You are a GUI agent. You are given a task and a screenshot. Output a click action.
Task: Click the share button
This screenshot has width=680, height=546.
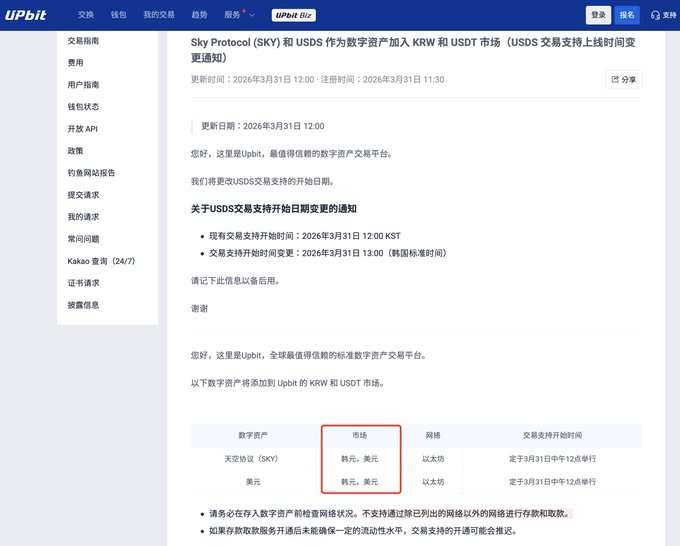pyautogui.click(x=623, y=79)
